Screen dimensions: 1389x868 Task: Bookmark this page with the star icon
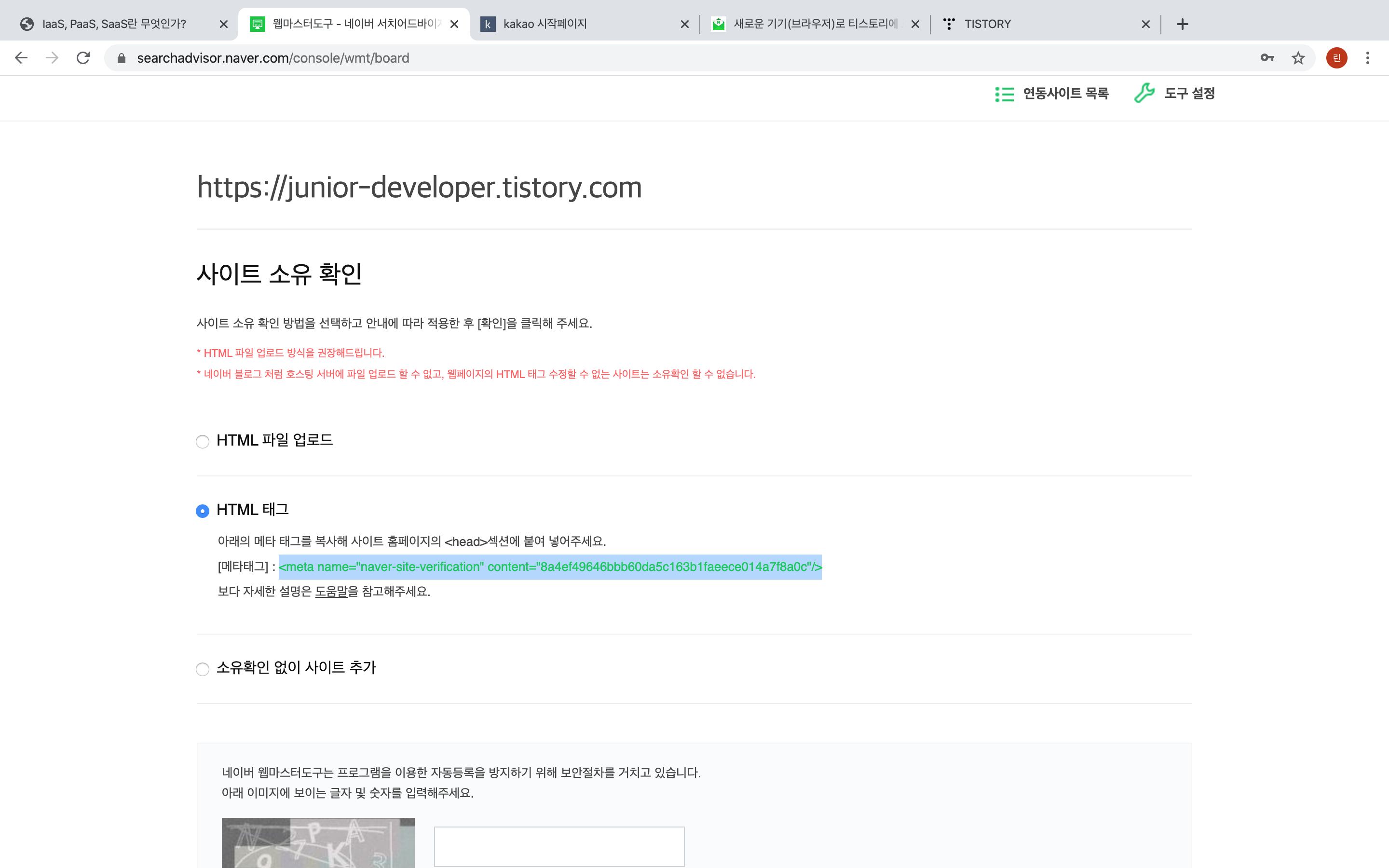1298,58
